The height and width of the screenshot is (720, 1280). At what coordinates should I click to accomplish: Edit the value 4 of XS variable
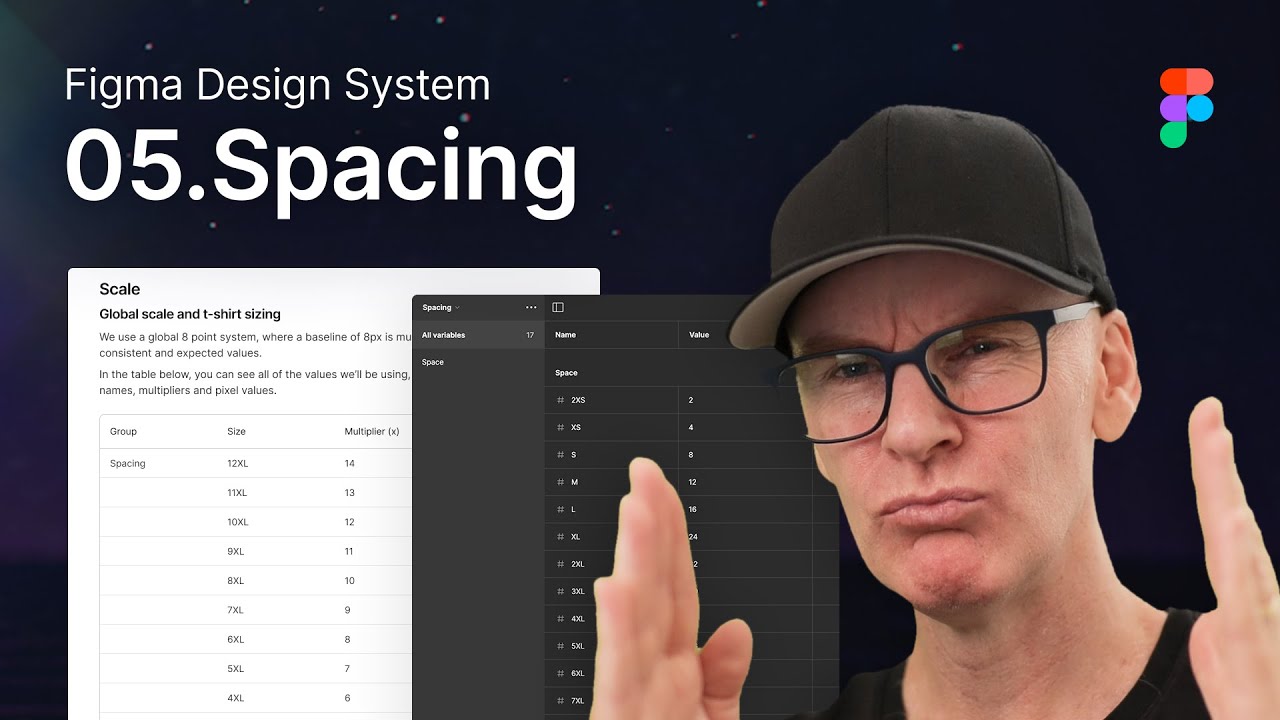[691, 427]
